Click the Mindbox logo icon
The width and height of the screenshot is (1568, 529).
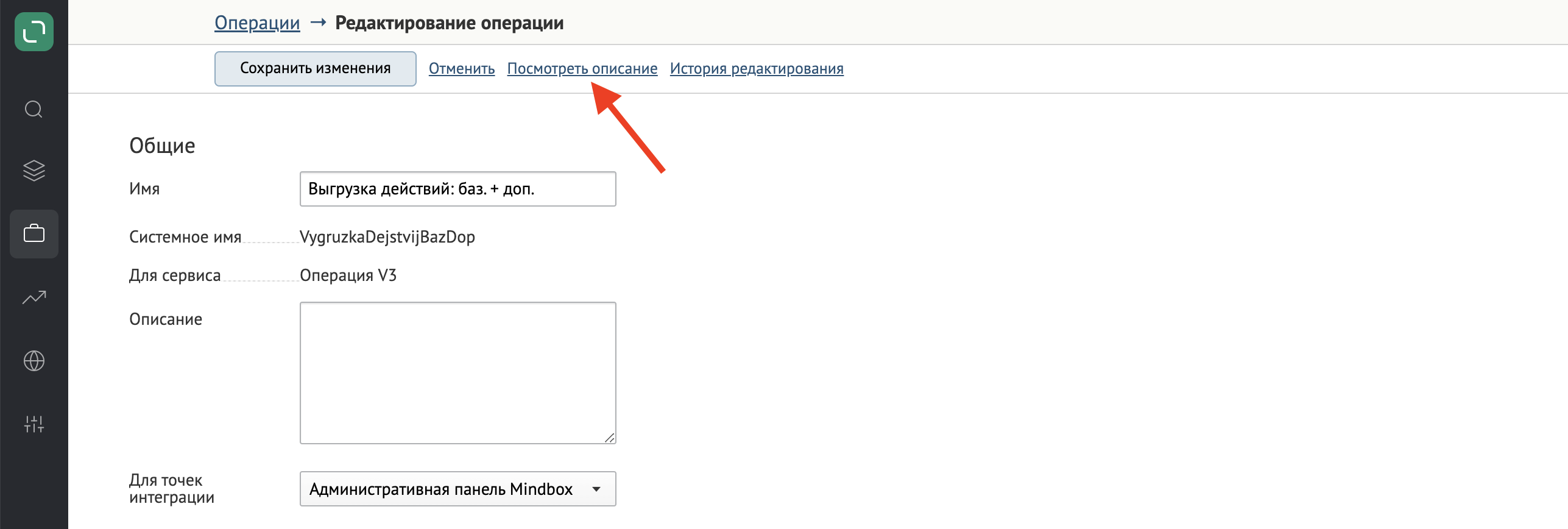coord(34,32)
